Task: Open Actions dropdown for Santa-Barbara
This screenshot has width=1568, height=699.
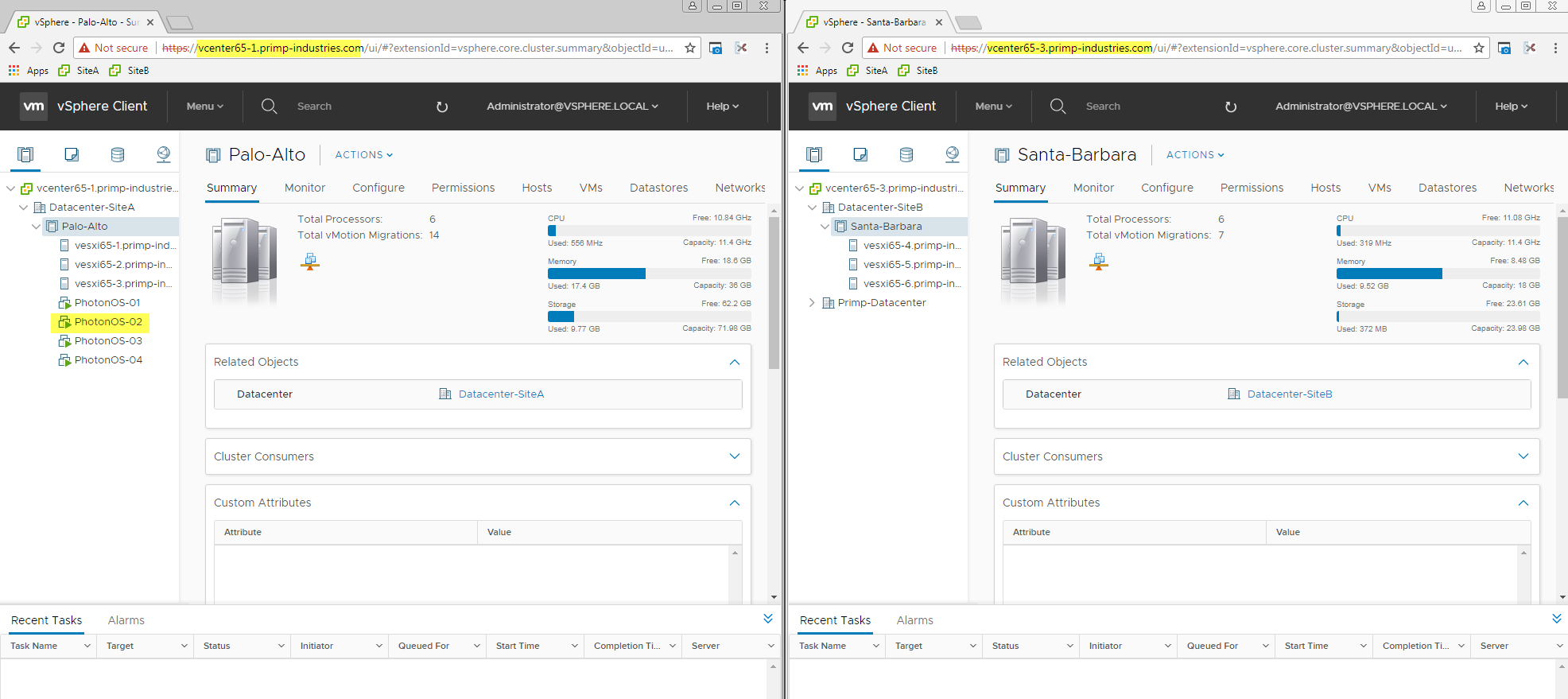Action: coord(1194,155)
